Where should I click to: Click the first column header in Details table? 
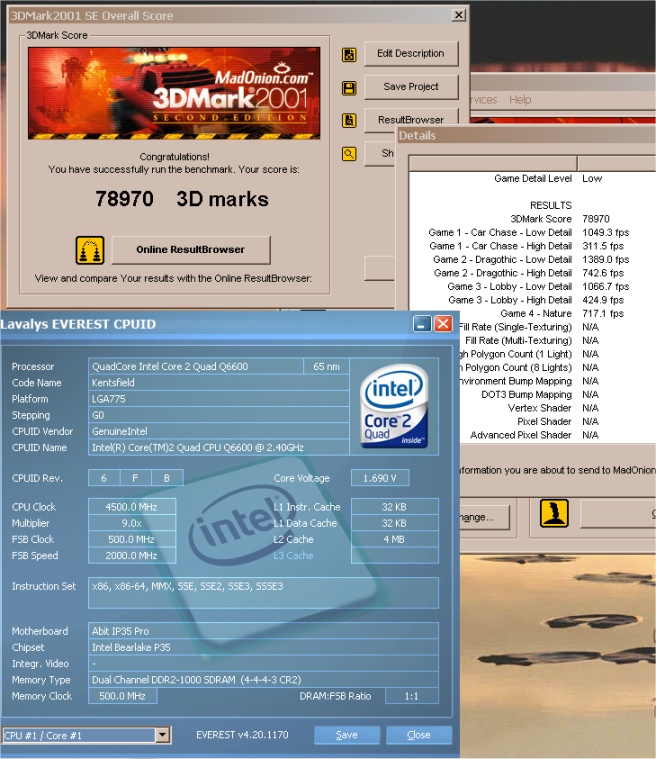(x=493, y=164)
